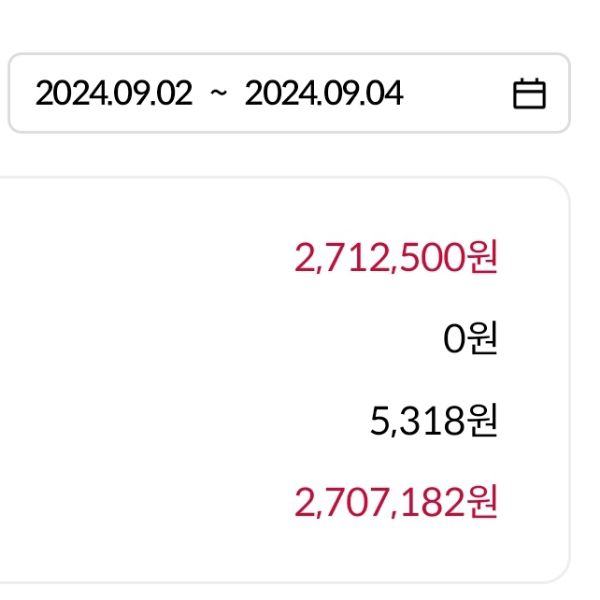Click the red 2,712,500원 amount
The image size is (600, 600).
click(396, 258)
